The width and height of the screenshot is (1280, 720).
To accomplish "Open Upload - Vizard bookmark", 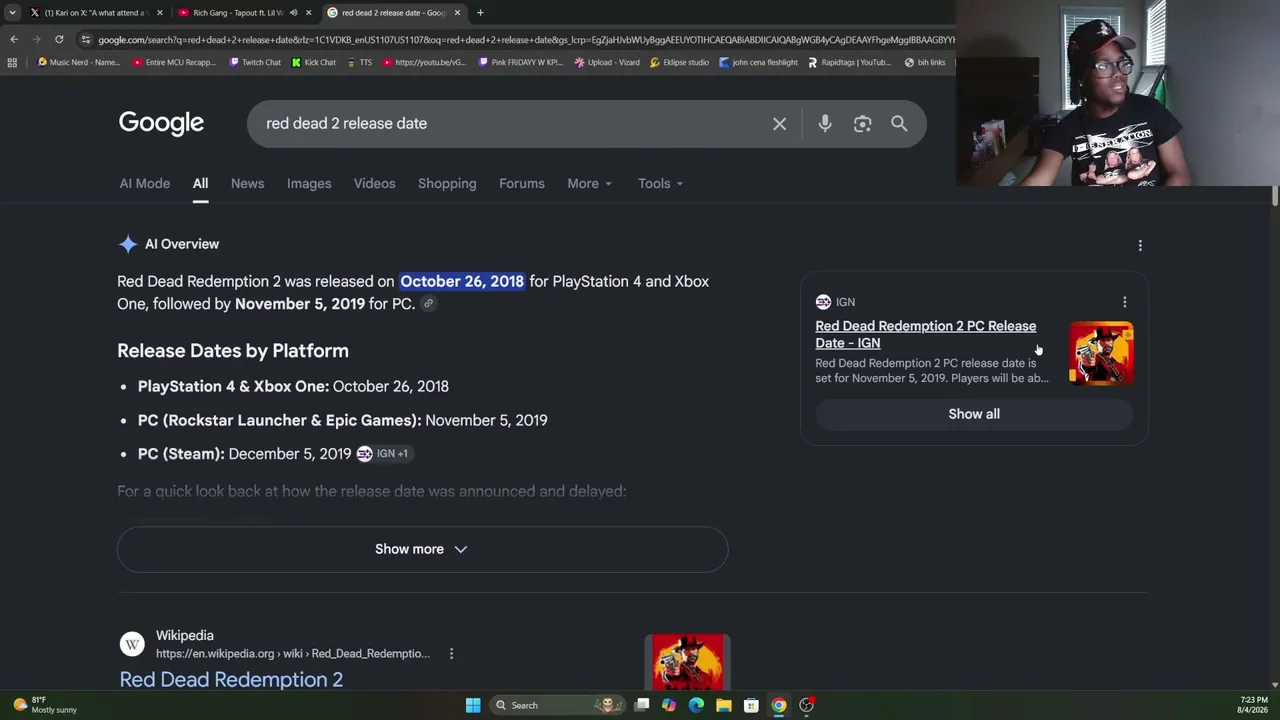I will click(x=606, y=62).
